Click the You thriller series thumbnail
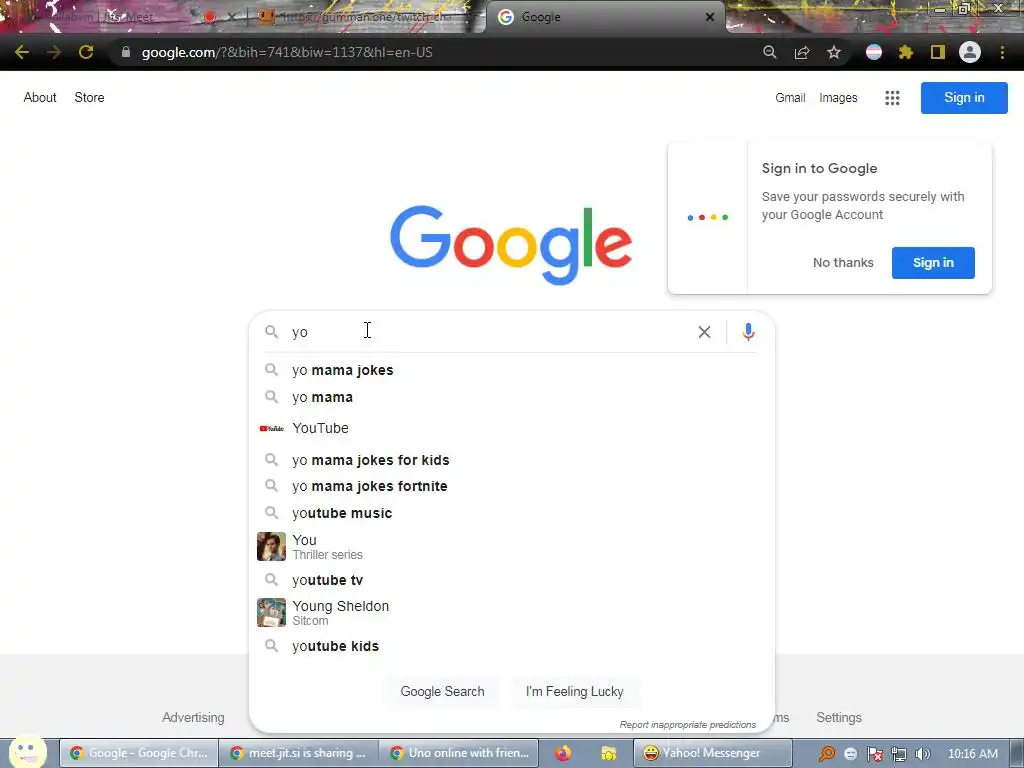The height and width of the screenshot is (768, 1024). [x=271, y=547]
